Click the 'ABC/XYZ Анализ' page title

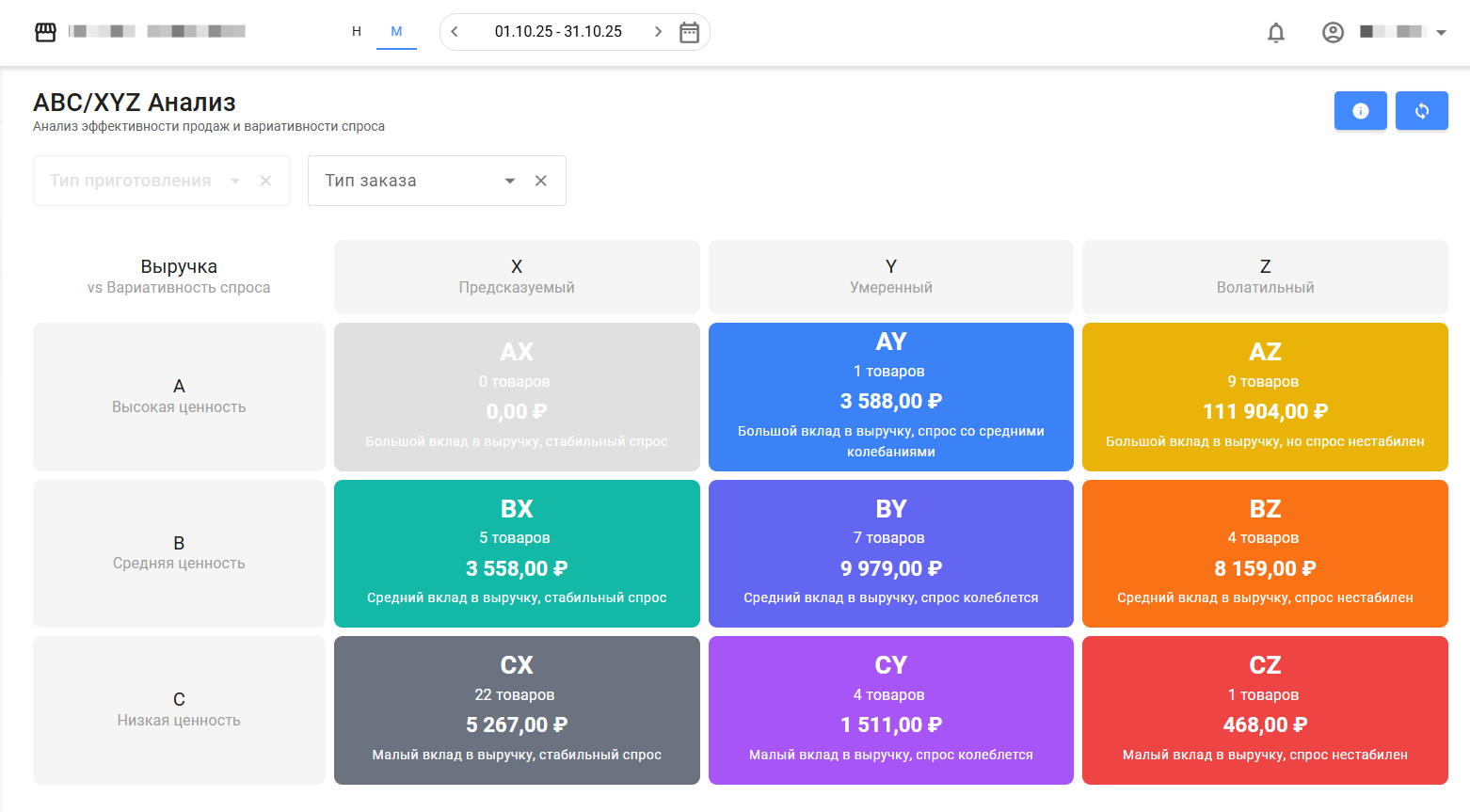[135, 103]
